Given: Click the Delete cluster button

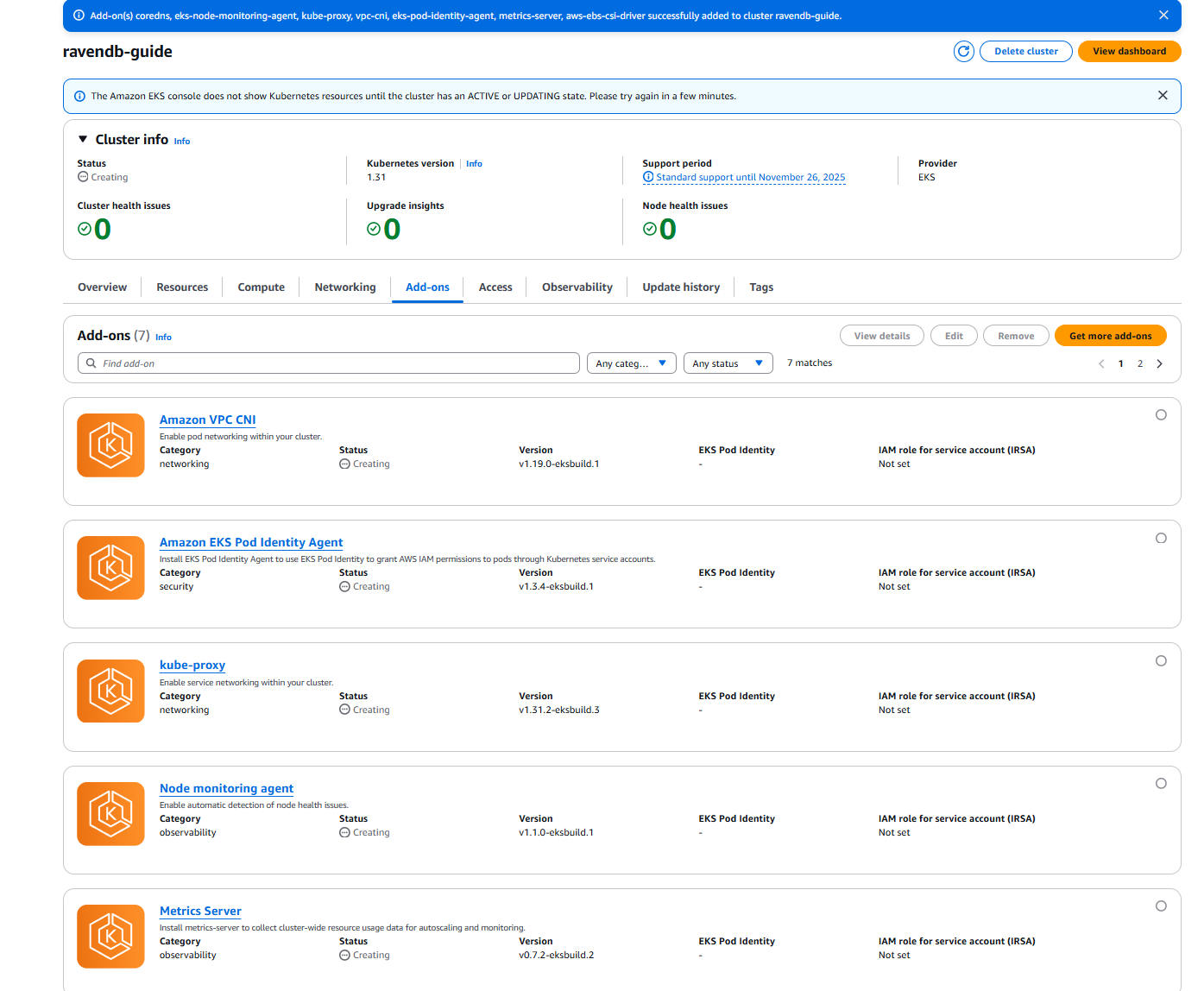Looking at the screenshot, I should click(1025, 51).
